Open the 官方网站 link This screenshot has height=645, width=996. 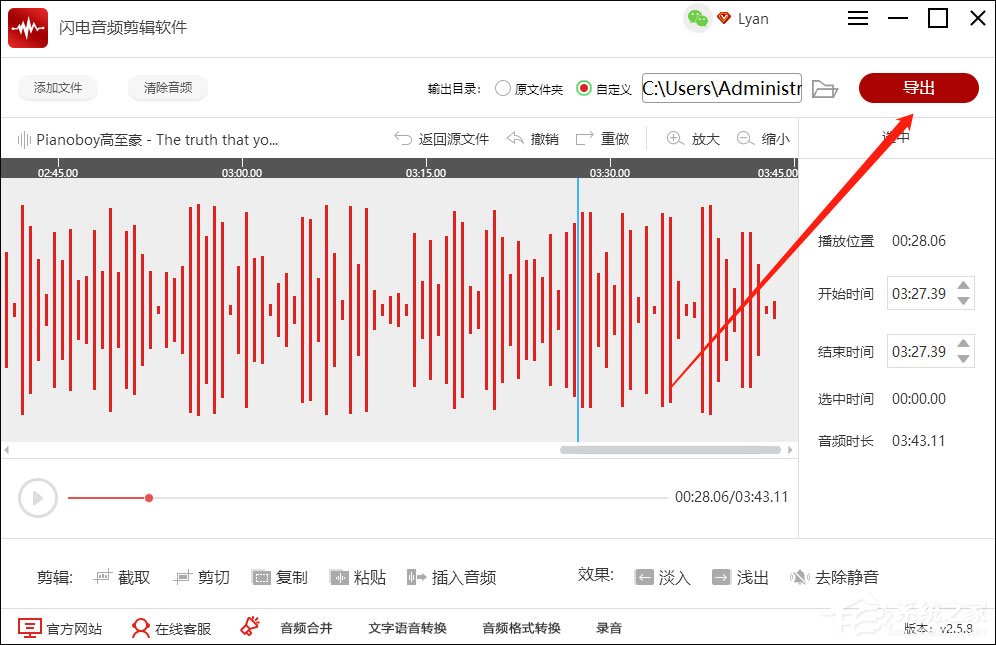[x=62, y=628]
